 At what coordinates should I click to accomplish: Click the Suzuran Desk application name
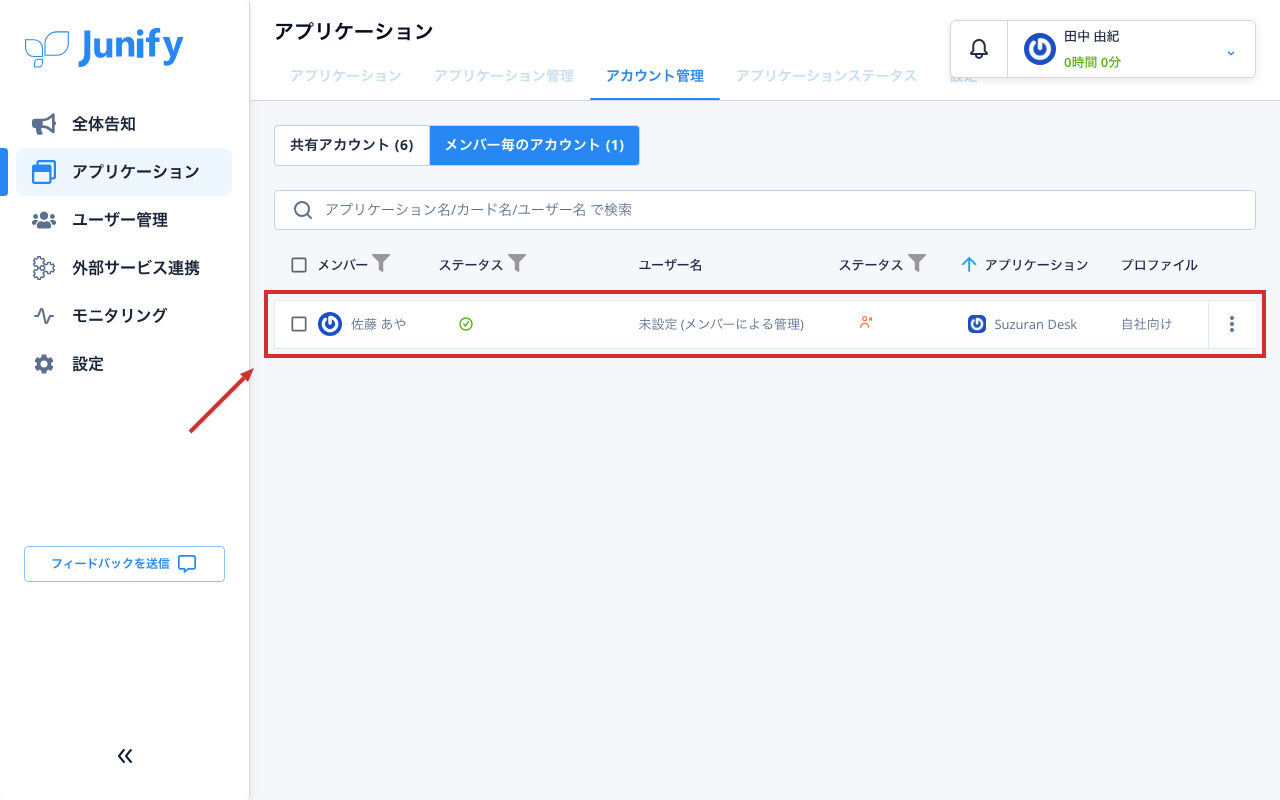(1036, 324)
